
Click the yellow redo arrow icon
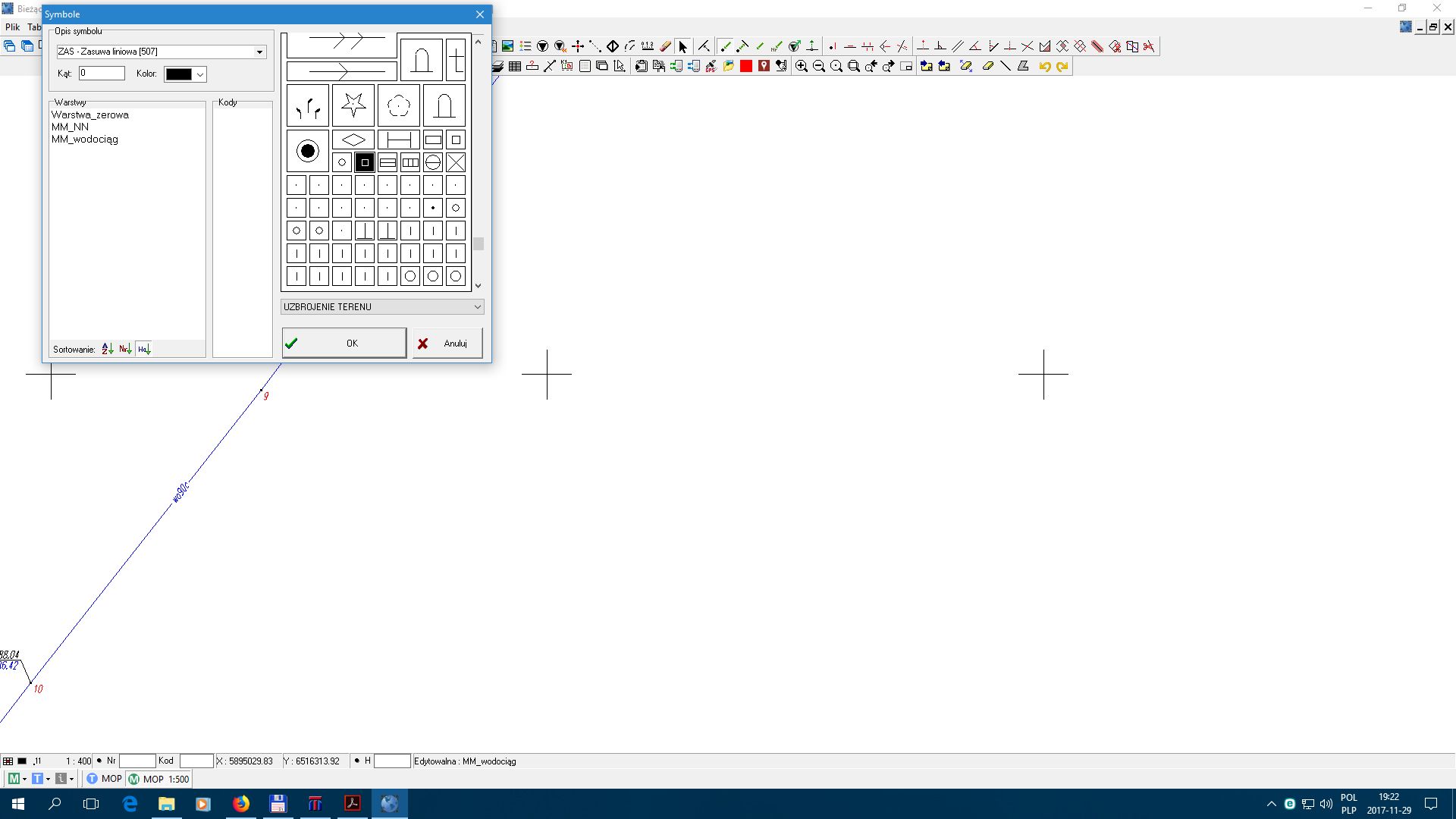(x=1062, y=67)
